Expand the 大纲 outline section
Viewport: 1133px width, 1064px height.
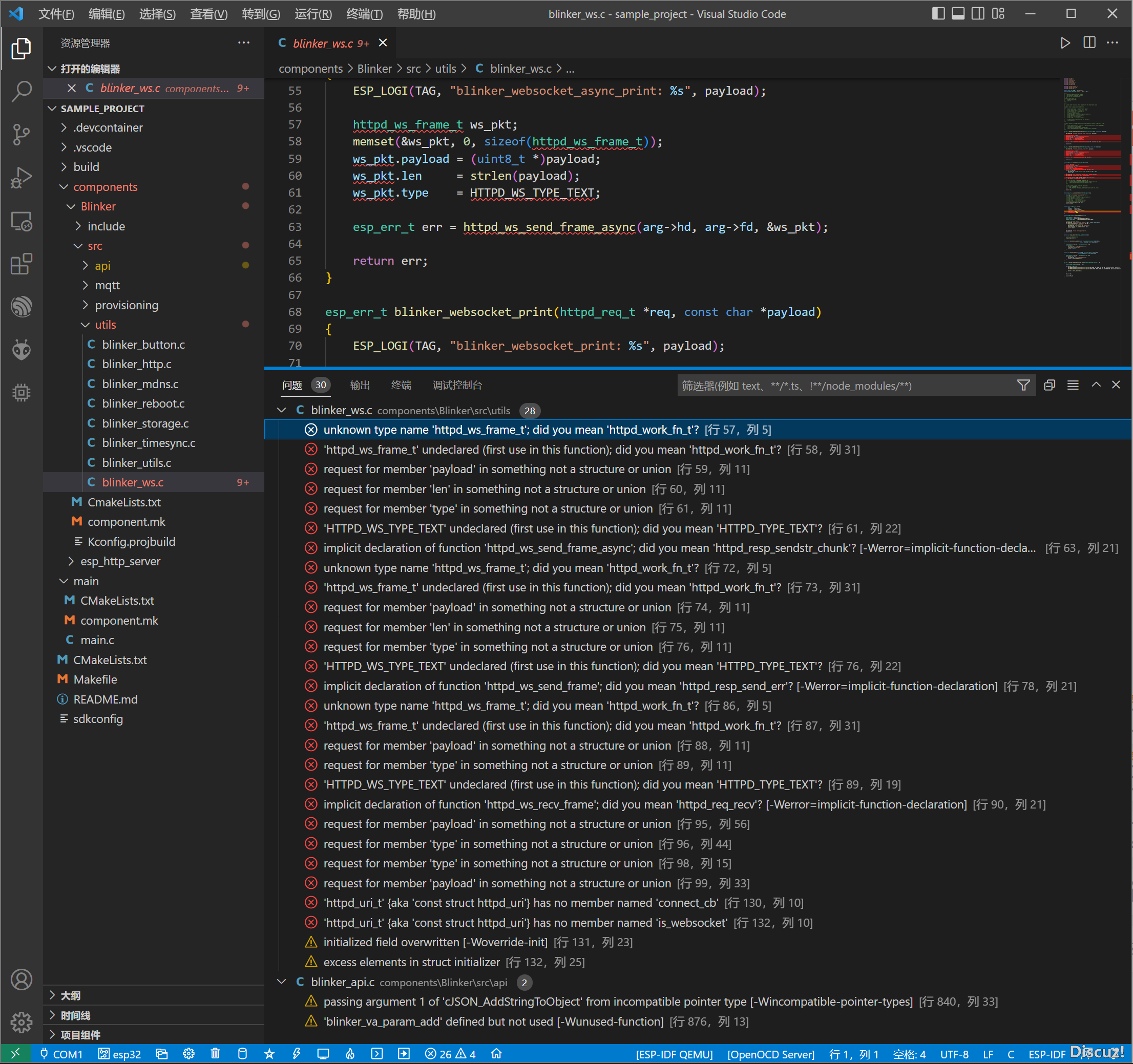[71, 996]
